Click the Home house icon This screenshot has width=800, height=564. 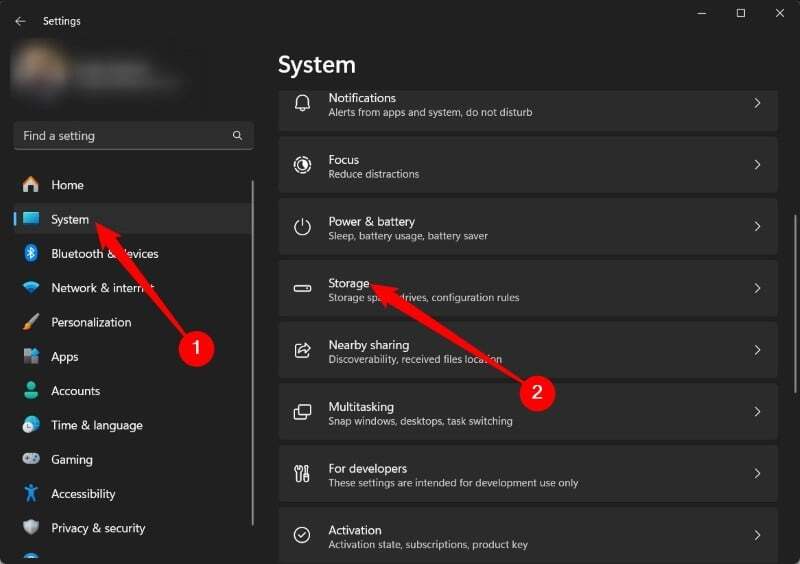click(x=31, y=184)
